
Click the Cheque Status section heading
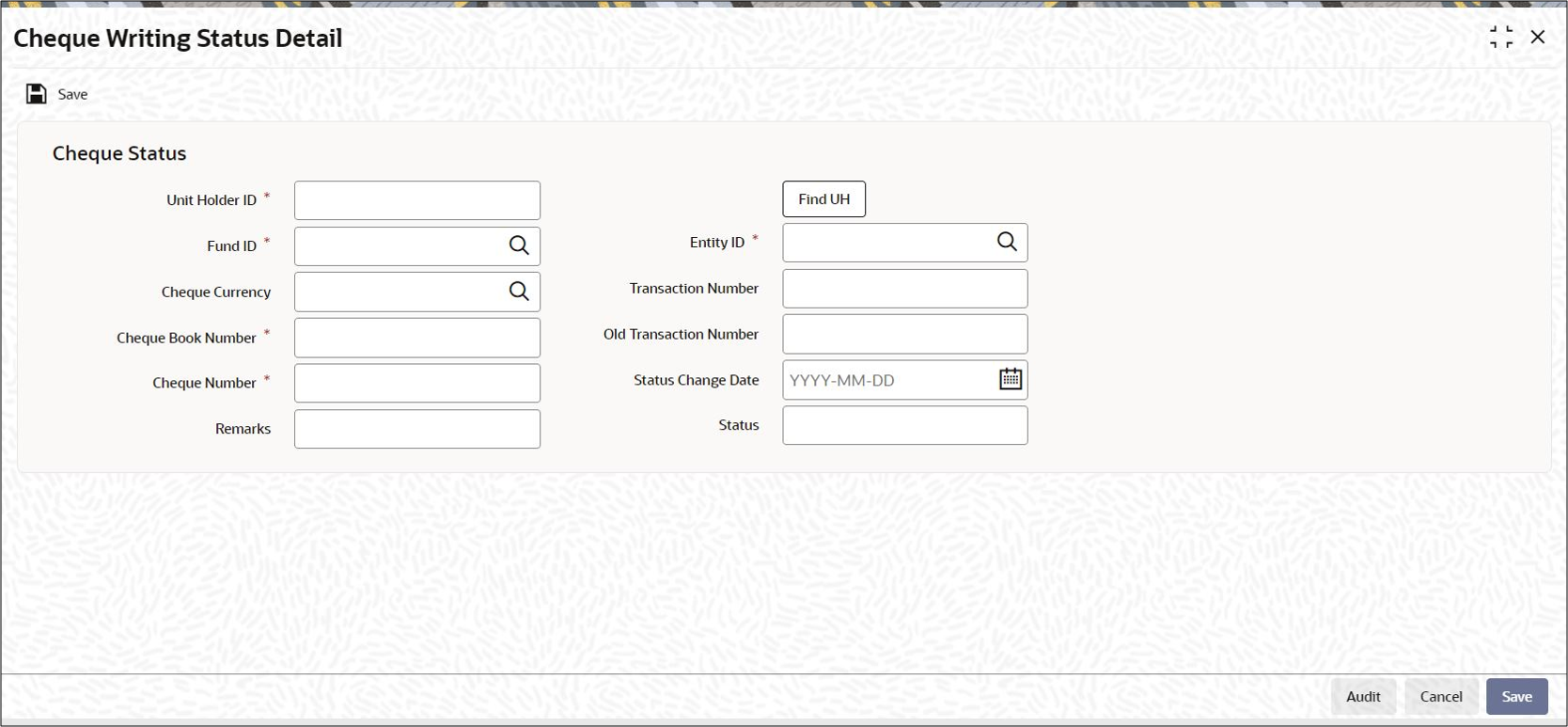(119, 153)
